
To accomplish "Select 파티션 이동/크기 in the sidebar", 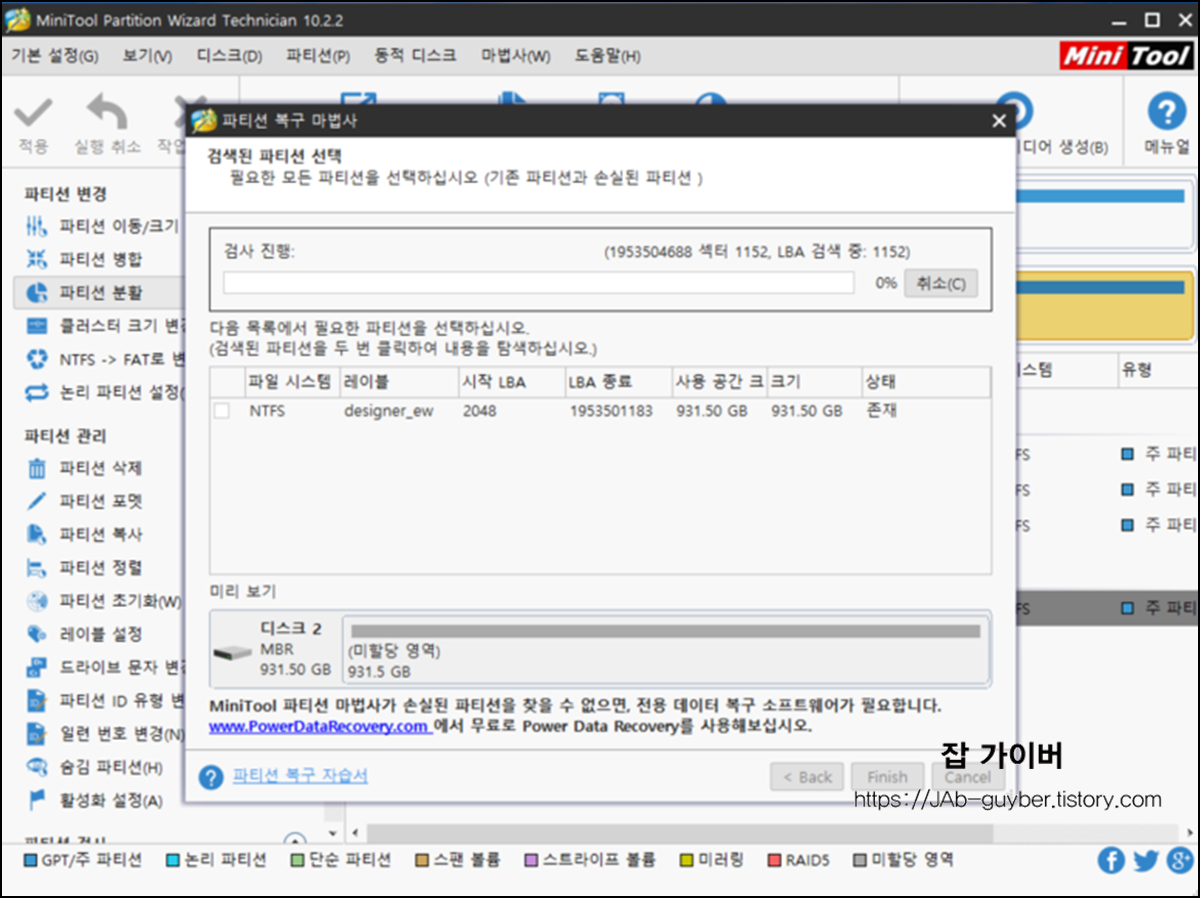I will [x=102, y=226].
